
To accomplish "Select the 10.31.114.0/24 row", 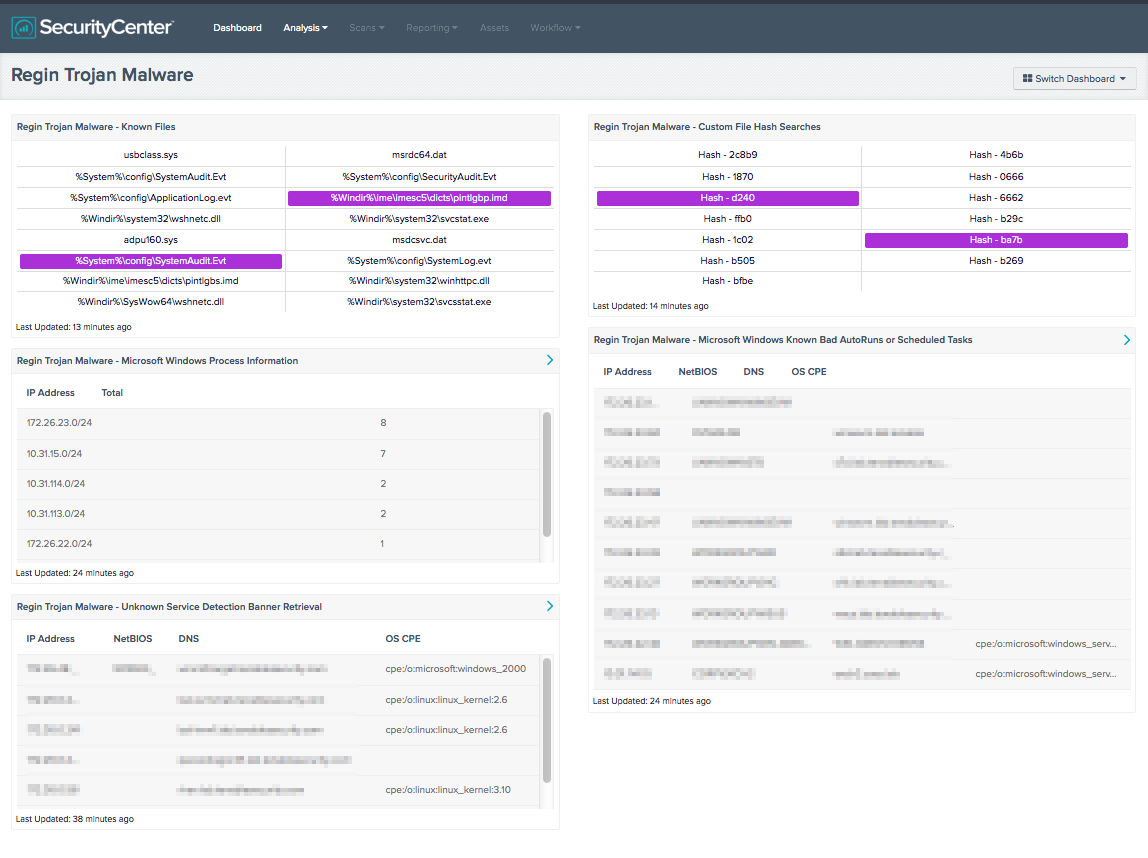I will (x=278, y=484).
